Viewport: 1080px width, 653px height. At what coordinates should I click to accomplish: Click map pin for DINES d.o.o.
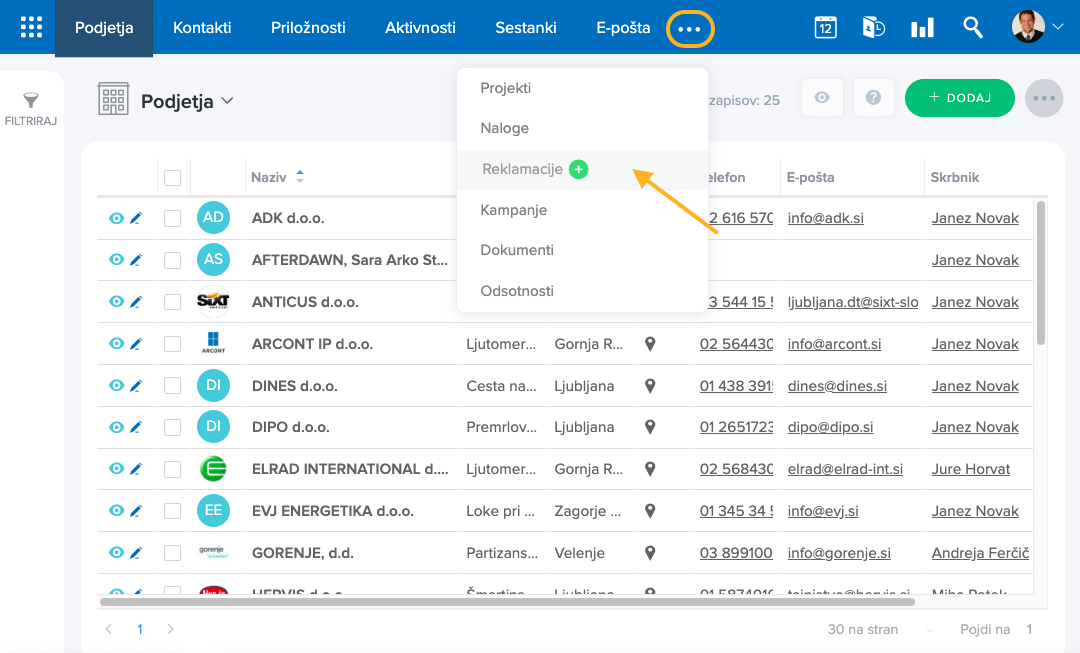click(650, 386)
